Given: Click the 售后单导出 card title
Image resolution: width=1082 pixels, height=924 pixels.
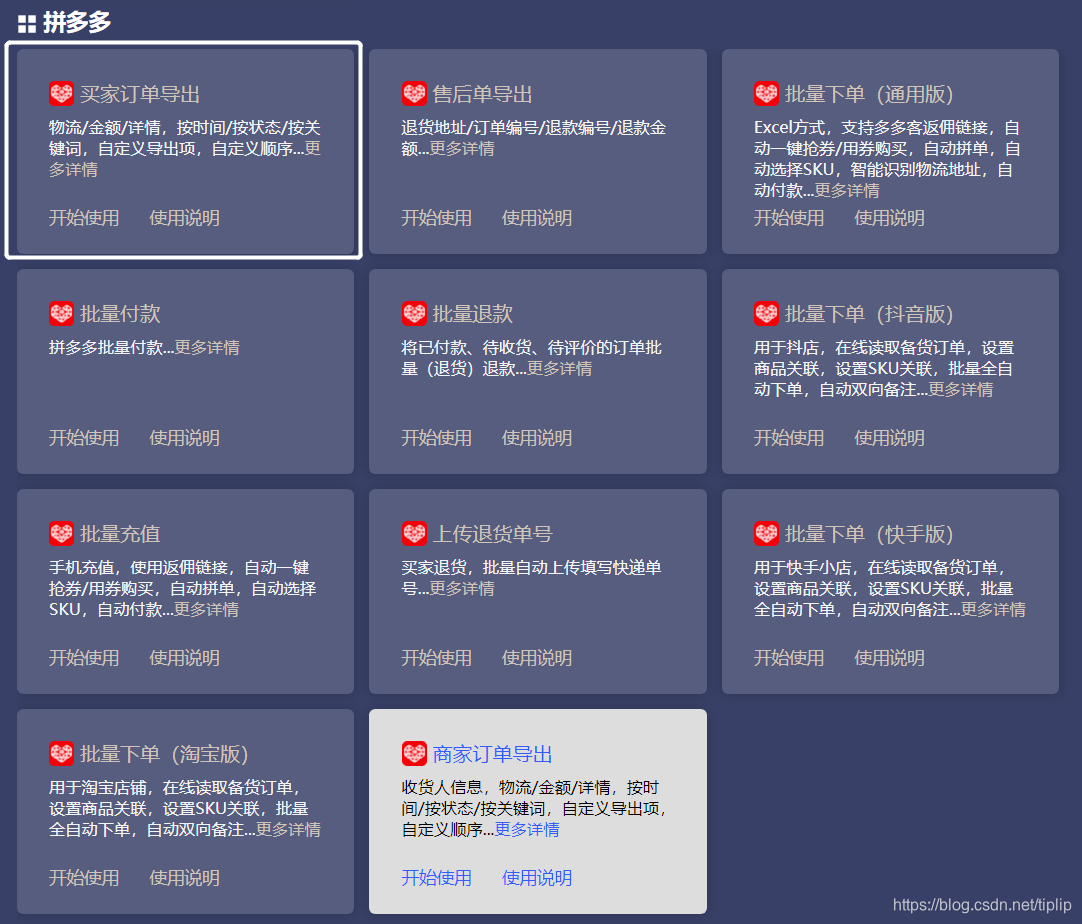Looking at the screenshot, I should click(482, 94).
